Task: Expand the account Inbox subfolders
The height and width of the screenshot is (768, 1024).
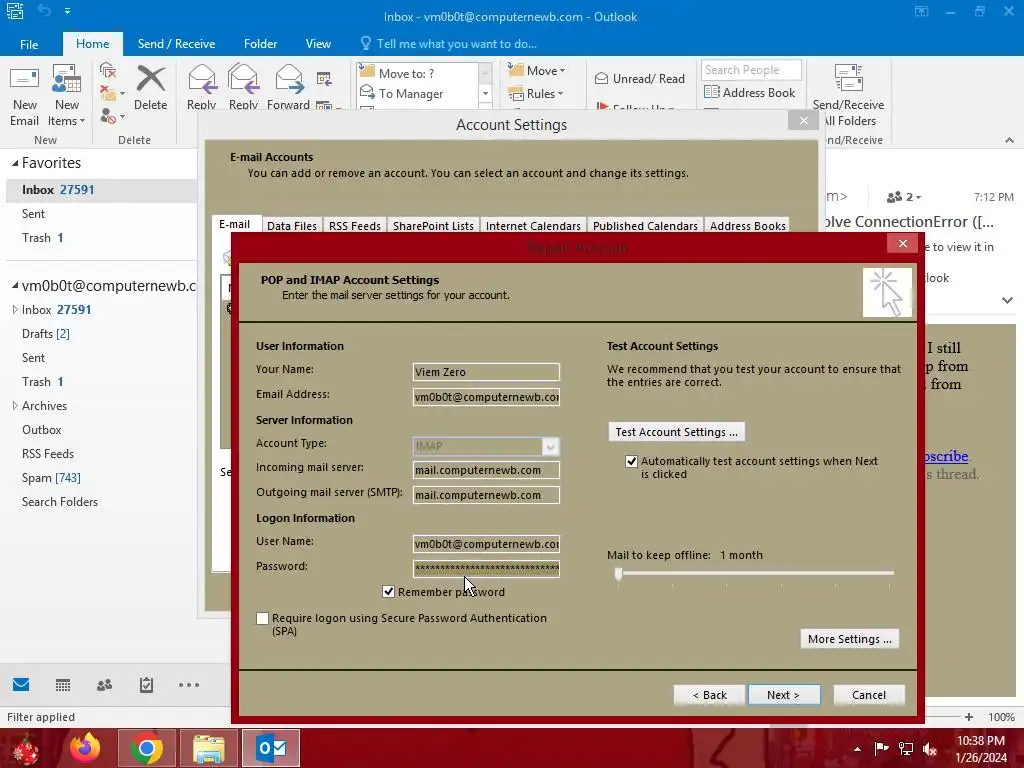Action: 14,310
